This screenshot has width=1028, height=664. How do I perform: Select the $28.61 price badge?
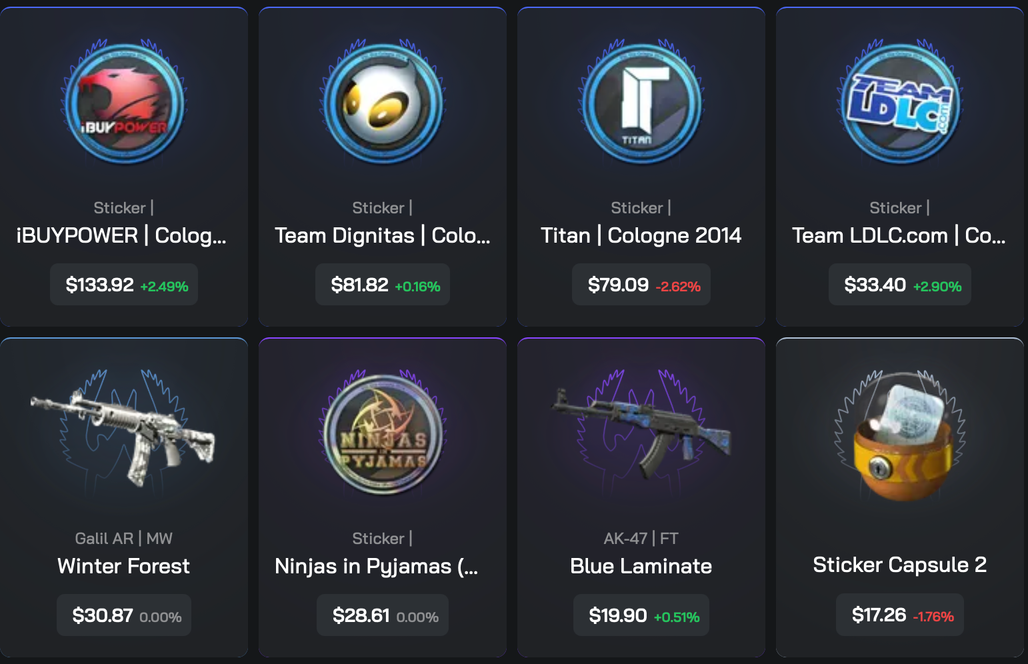pyautogui.click(x=383, y=615)
